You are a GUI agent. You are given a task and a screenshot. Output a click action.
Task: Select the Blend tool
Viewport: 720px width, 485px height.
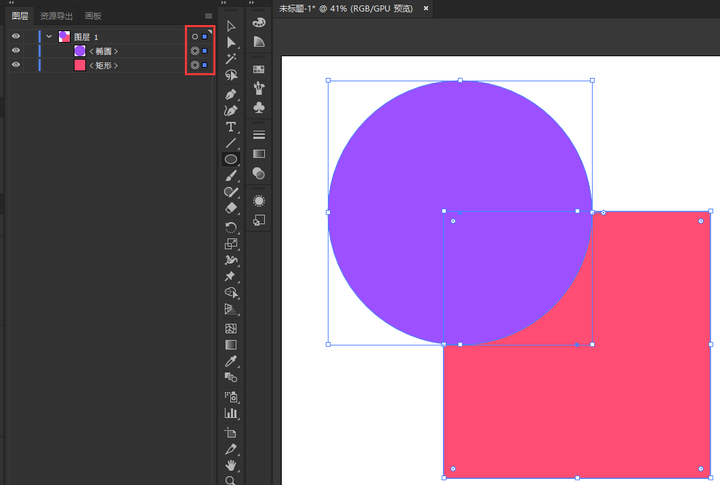tap(231, 378)
